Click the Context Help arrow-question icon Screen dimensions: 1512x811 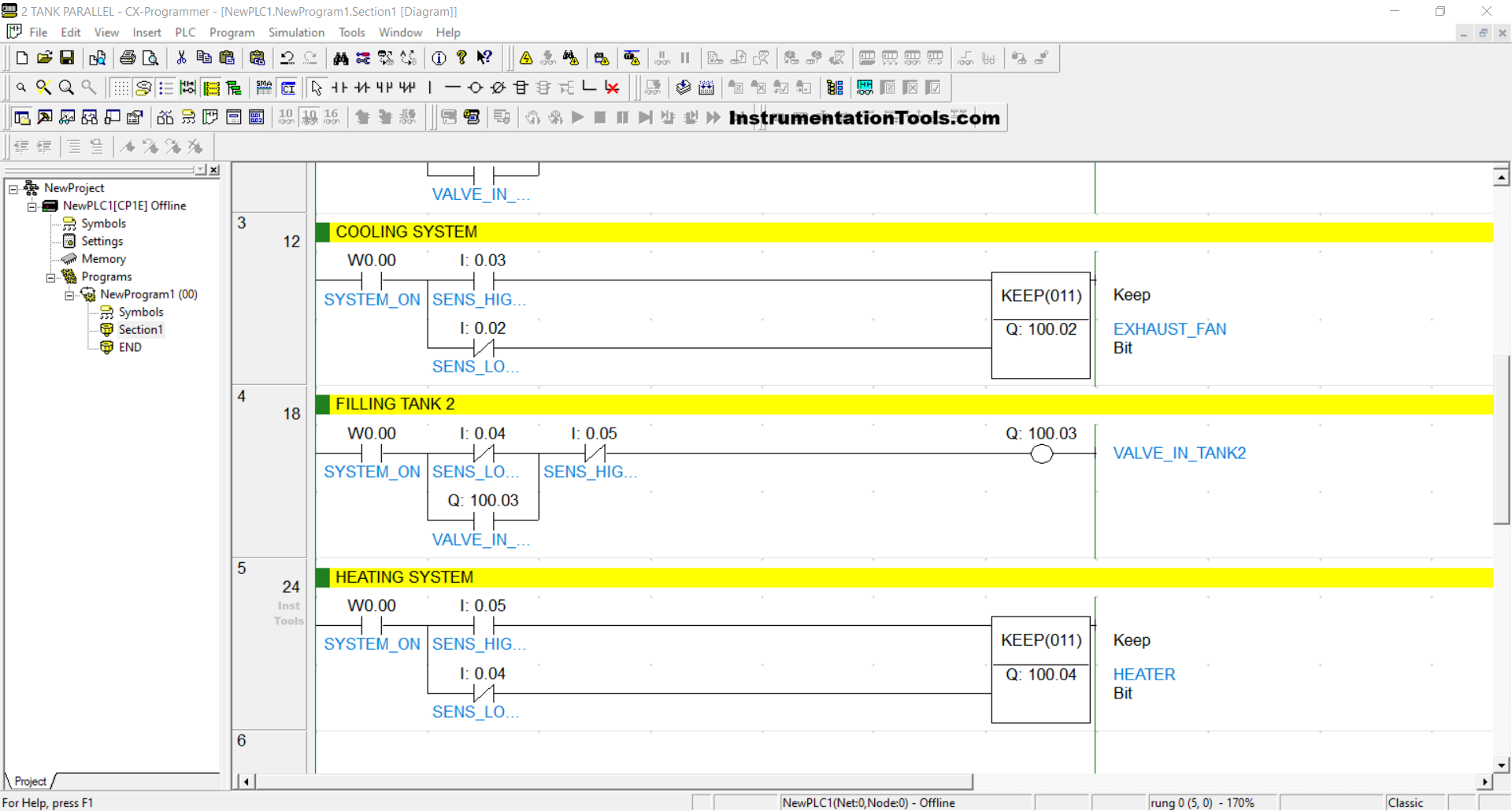(485, 57)
